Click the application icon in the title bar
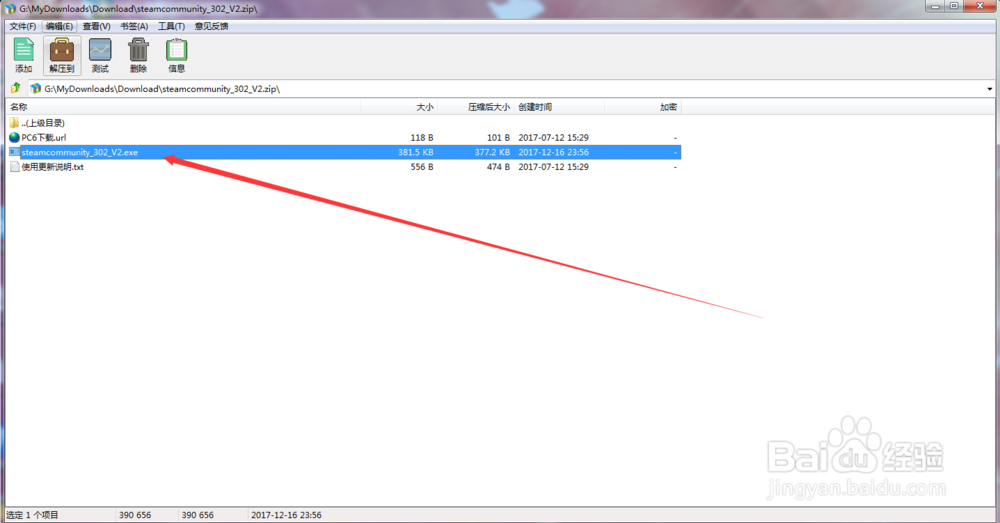 [10, 8]
